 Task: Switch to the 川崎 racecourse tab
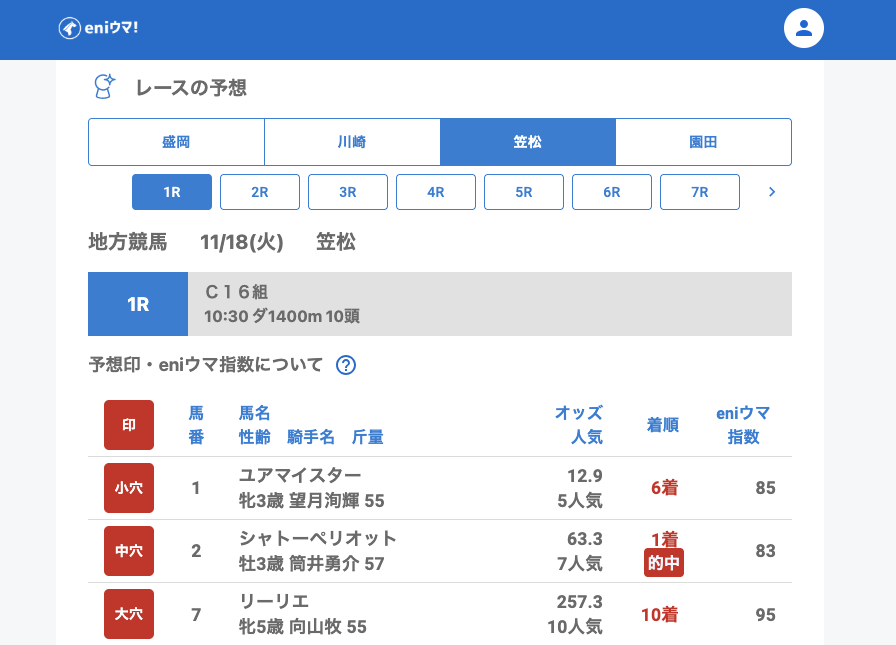coord(352,142)
